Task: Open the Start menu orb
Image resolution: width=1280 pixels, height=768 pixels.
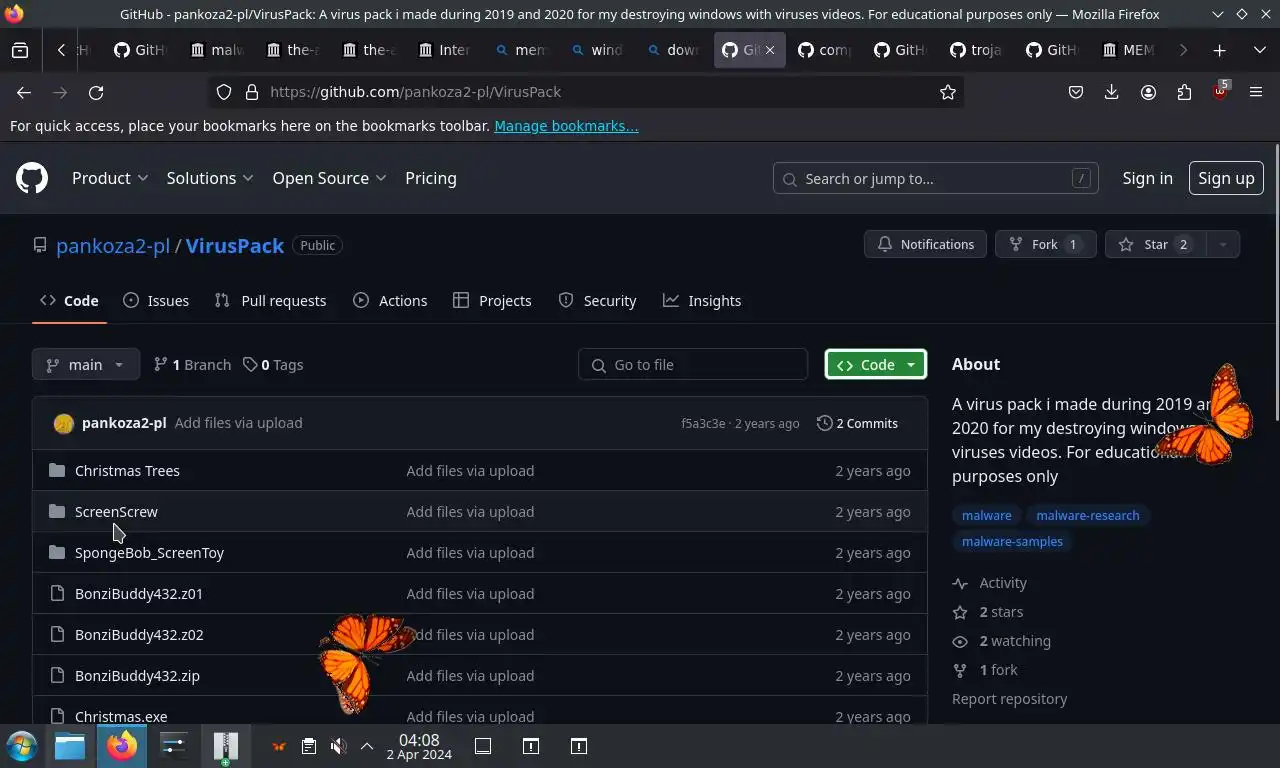Action: coord(21,746)
